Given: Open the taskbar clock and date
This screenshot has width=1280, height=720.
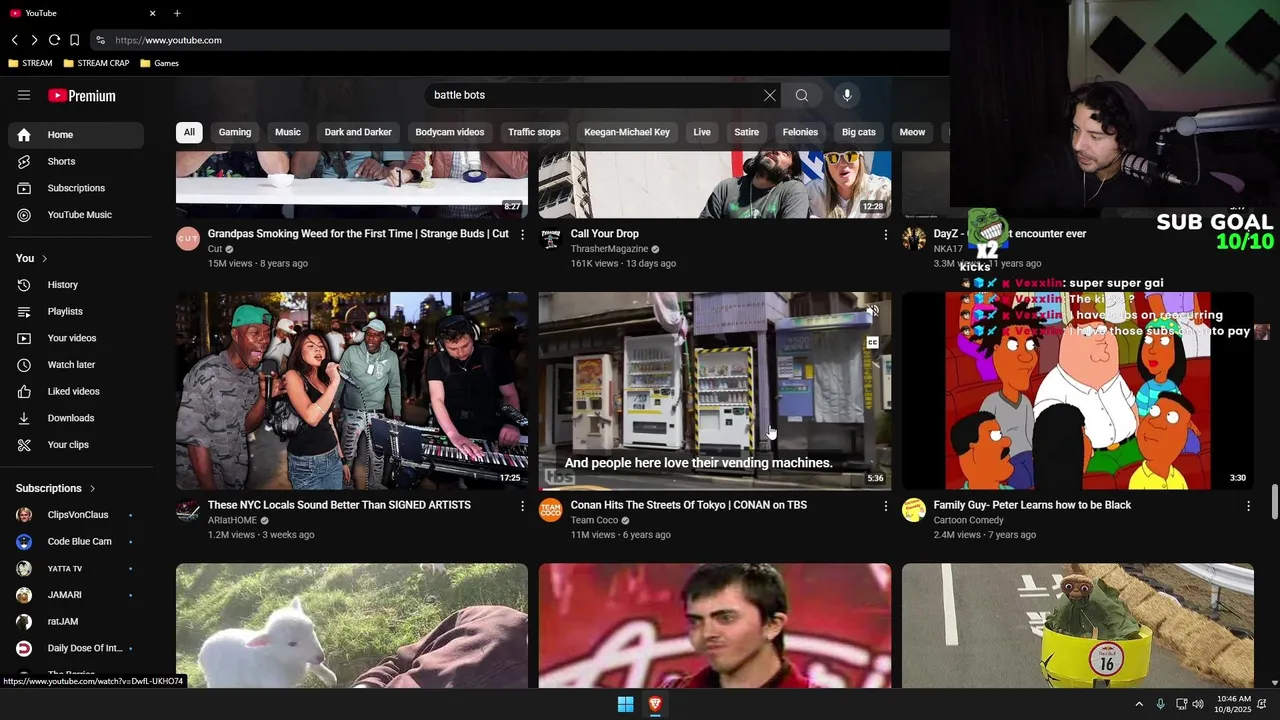Looking at the screenshot, I should tap(1234, 704).
